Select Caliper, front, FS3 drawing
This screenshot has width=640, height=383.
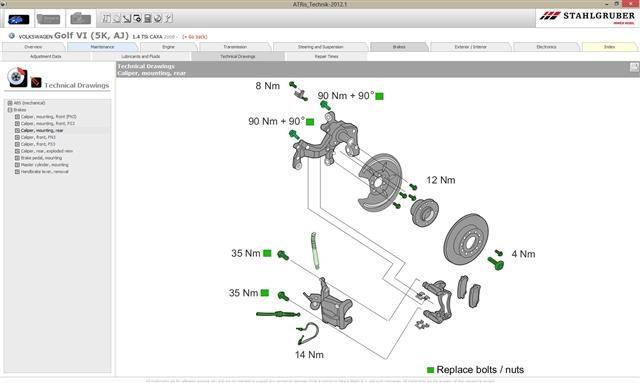point(38,144)
